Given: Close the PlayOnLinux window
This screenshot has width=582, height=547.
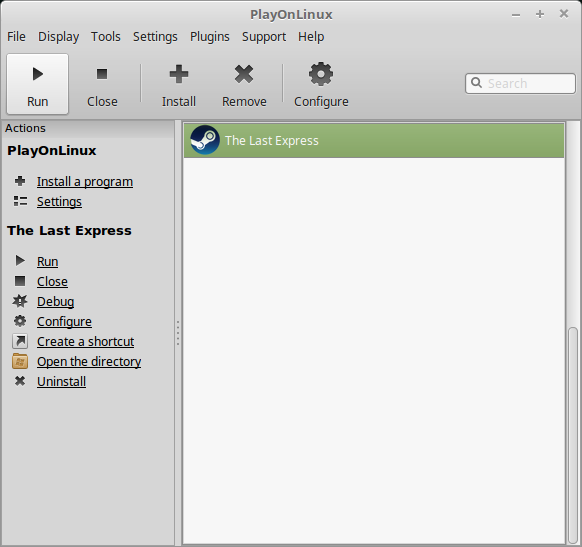Looking at the screenshot, I should [x=564, y=14].
